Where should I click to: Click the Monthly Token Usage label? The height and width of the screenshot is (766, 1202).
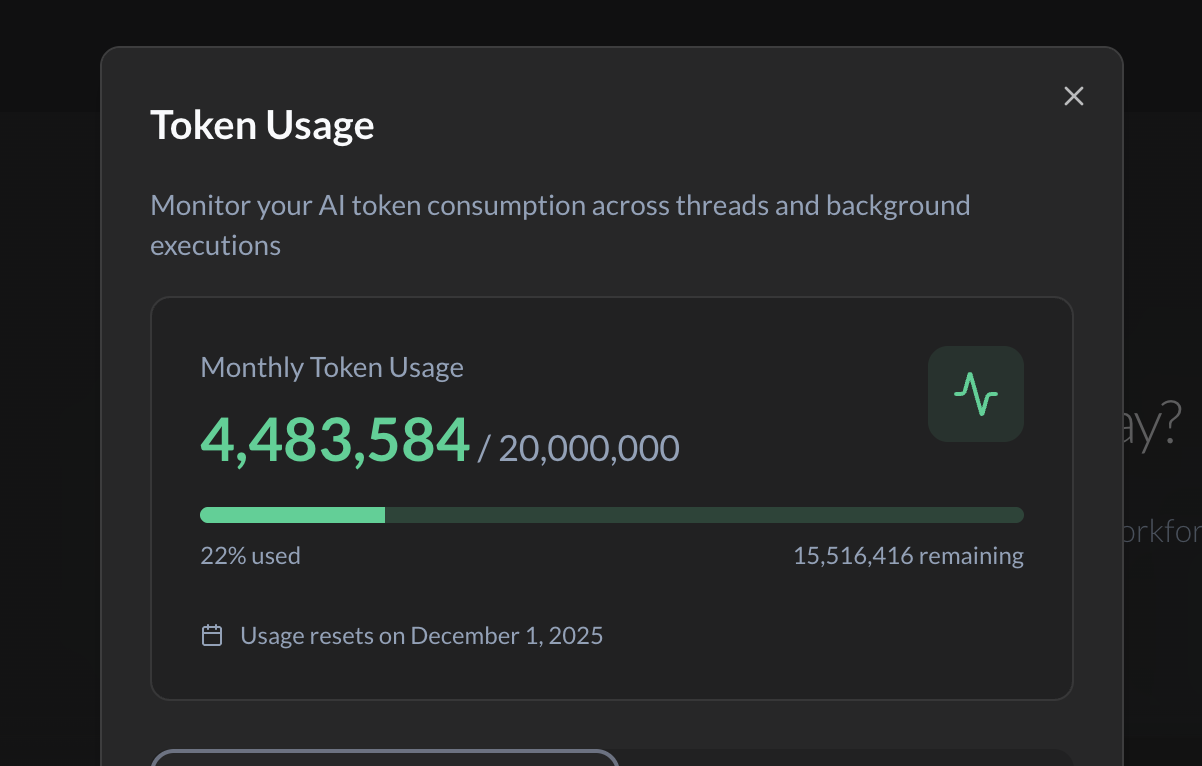coord(332,367)
